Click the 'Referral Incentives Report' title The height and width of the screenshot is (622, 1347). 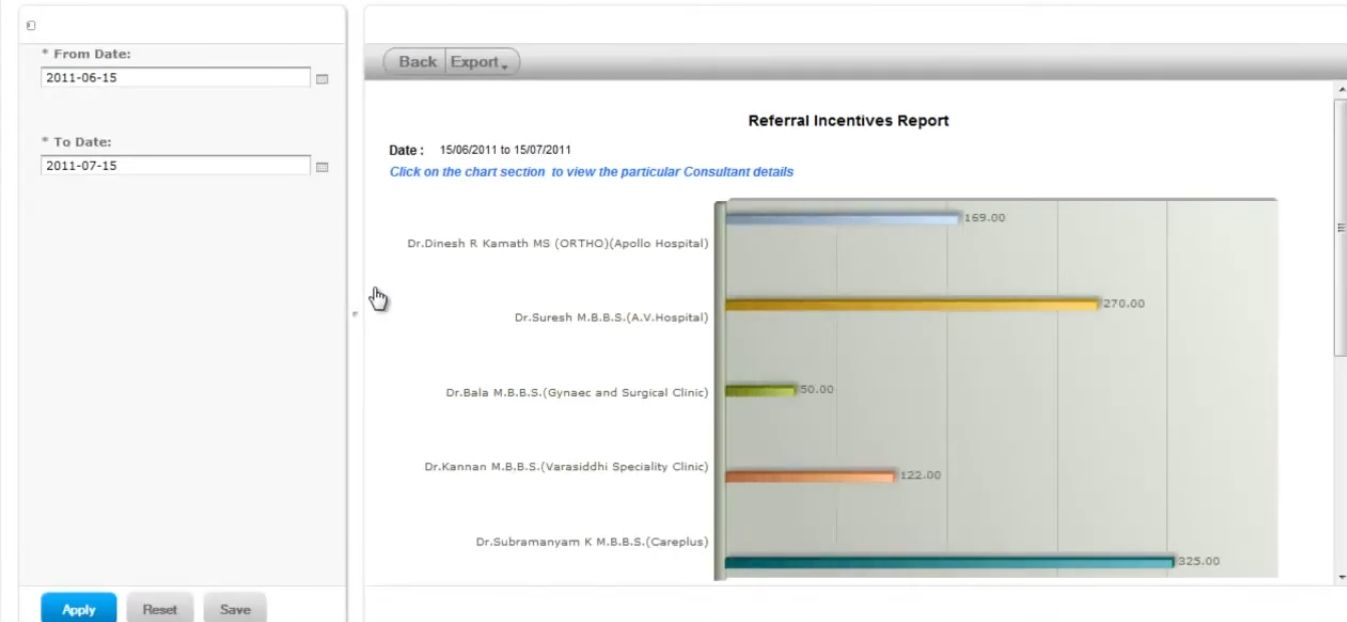pos(848,121)
